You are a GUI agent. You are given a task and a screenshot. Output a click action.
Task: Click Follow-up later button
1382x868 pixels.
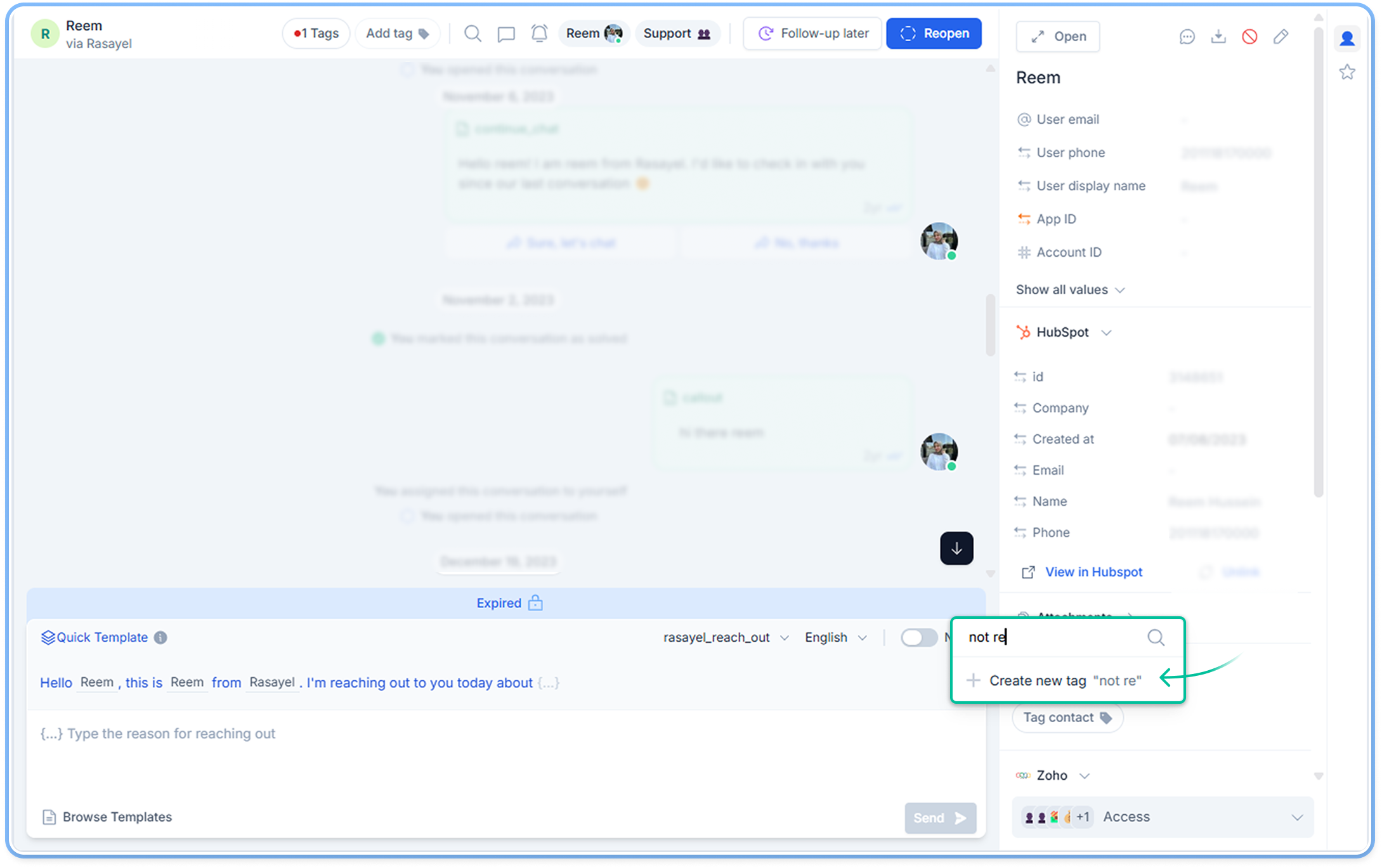pyautogui.click(x=812, y=34)
